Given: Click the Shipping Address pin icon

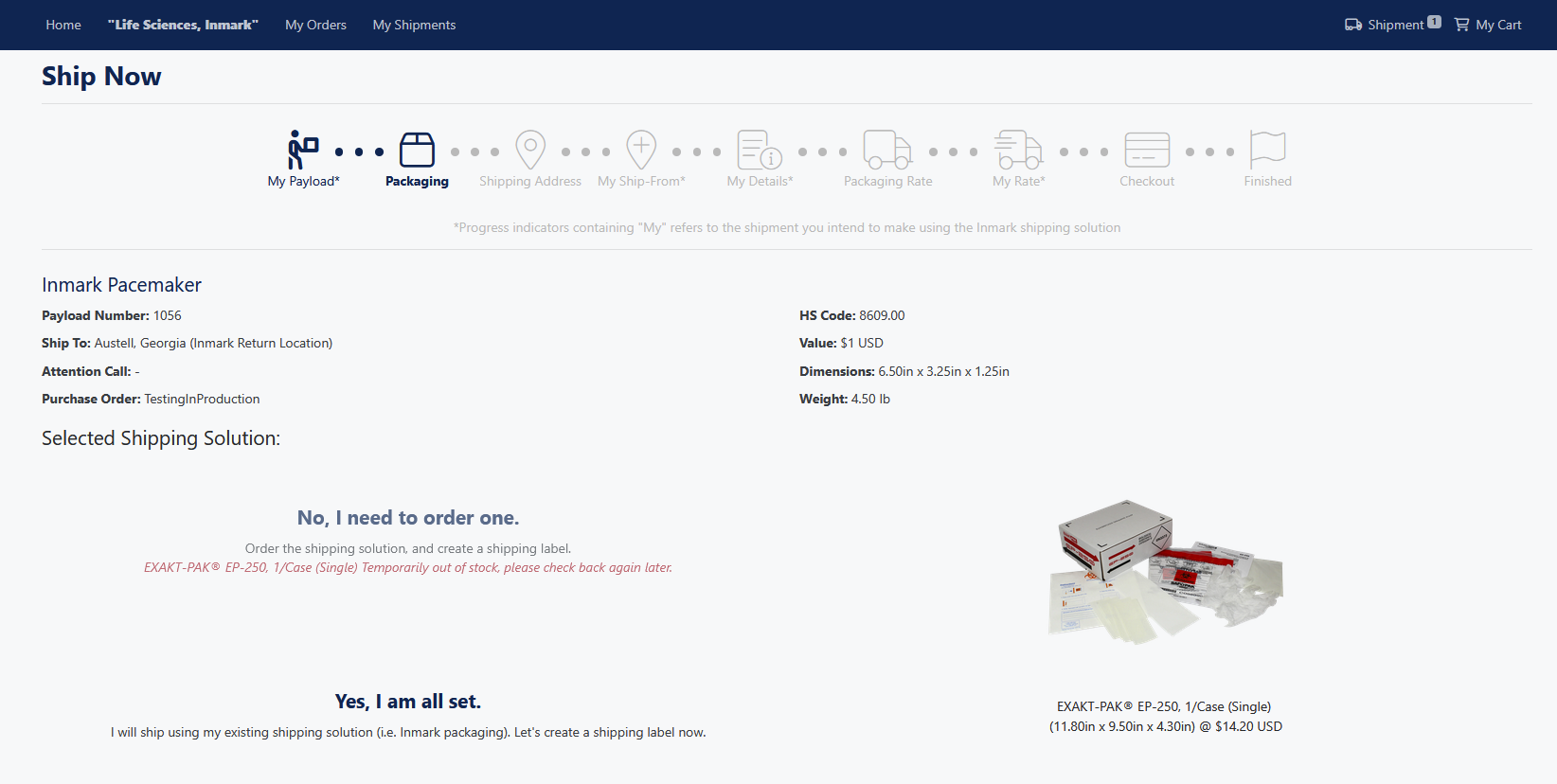Looking at the screenshot, I should 530,150.
